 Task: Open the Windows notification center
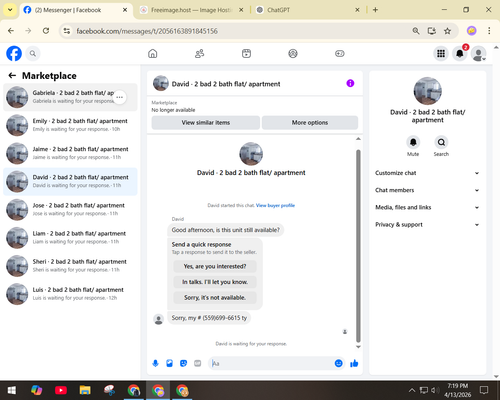click(x=484, y=390)
